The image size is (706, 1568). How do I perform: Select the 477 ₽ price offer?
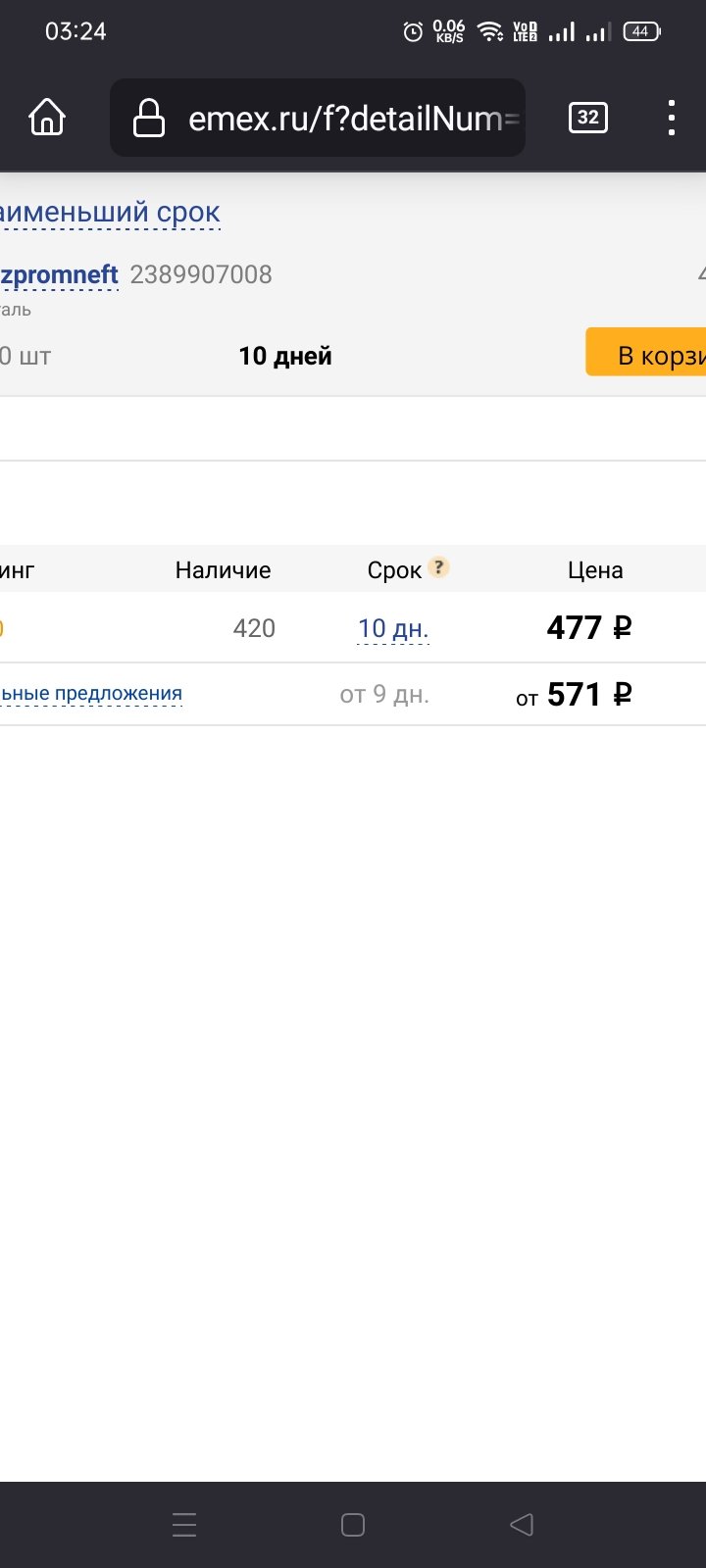[589, 627]
